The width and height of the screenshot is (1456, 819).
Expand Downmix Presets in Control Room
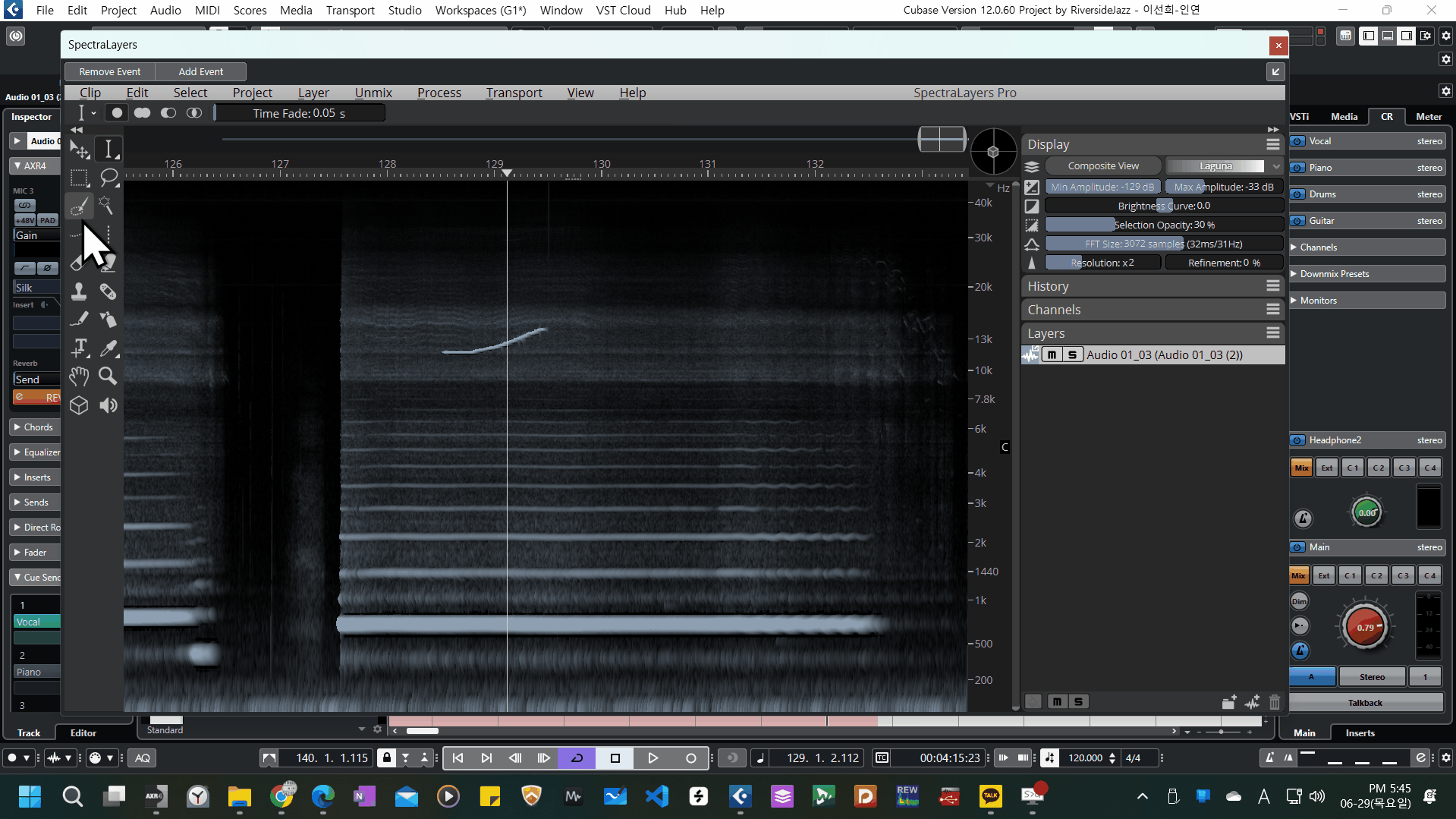[1334, 274]
